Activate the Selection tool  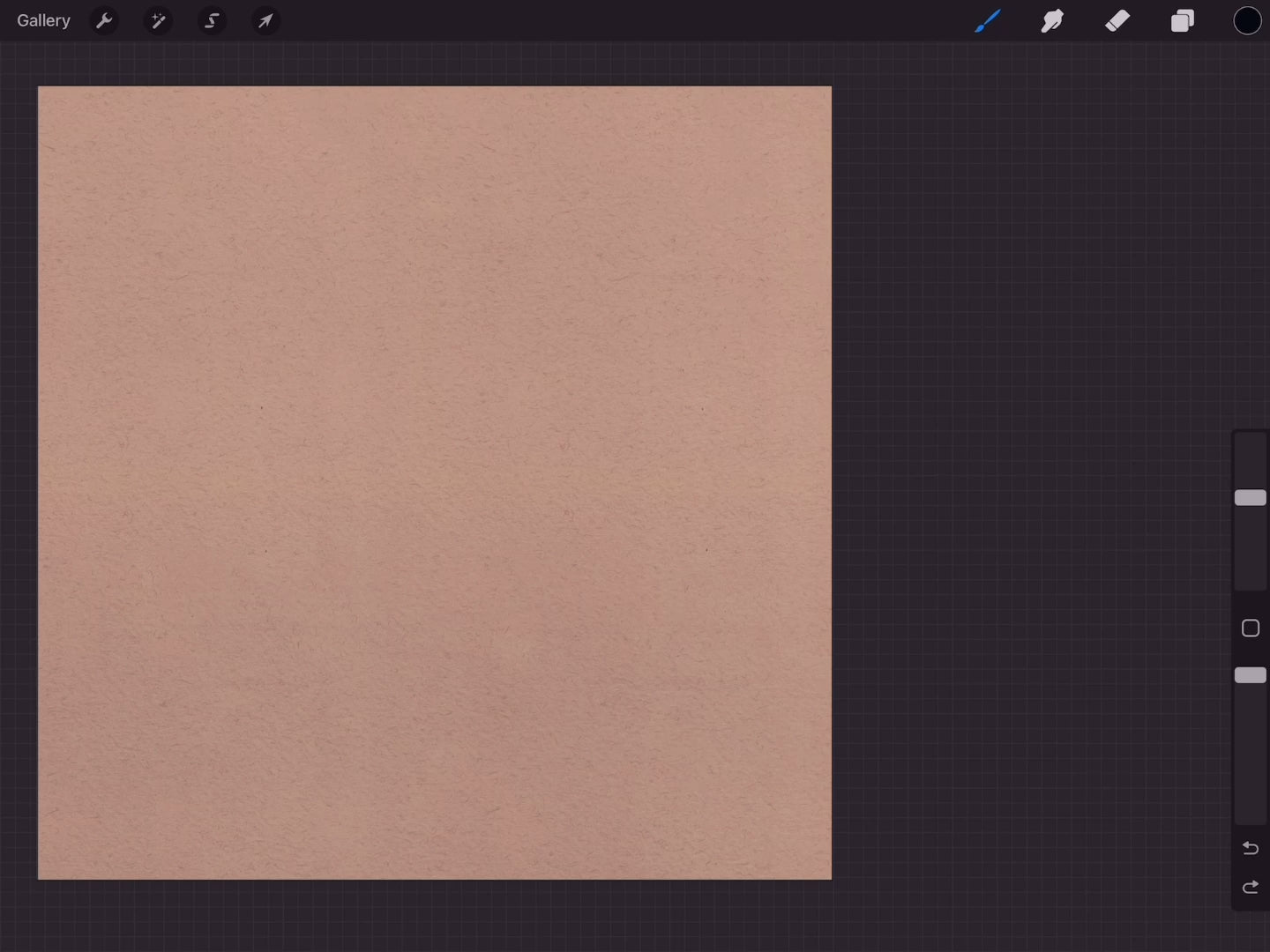pos(212,20)
